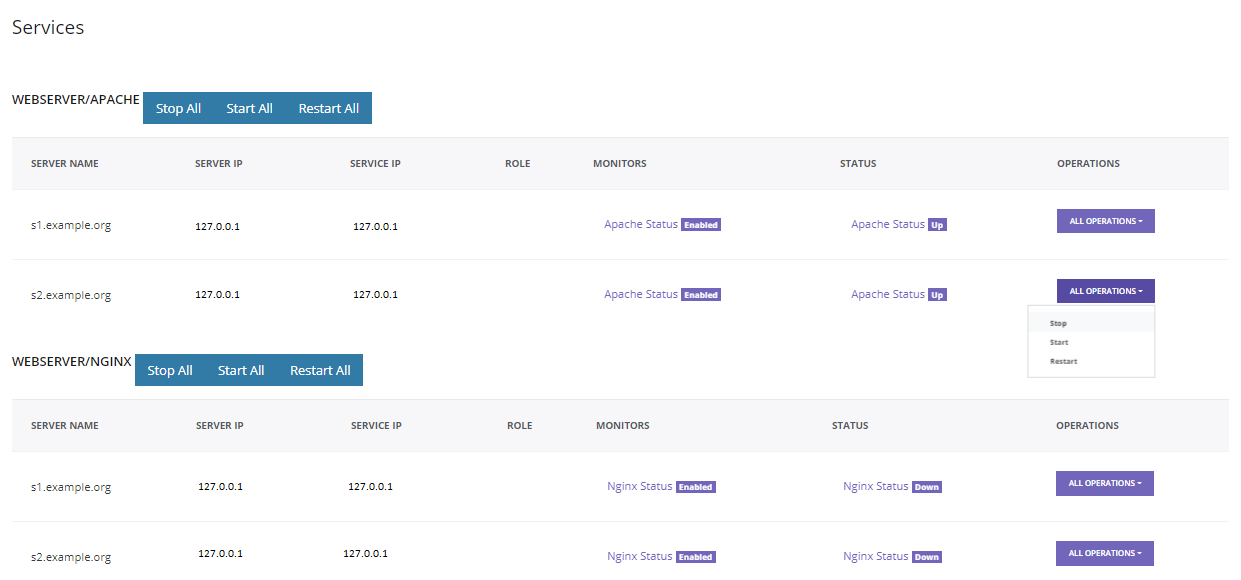Open All Operations dropdown for Nginx s1.example.org

(x=1105, y=483)
